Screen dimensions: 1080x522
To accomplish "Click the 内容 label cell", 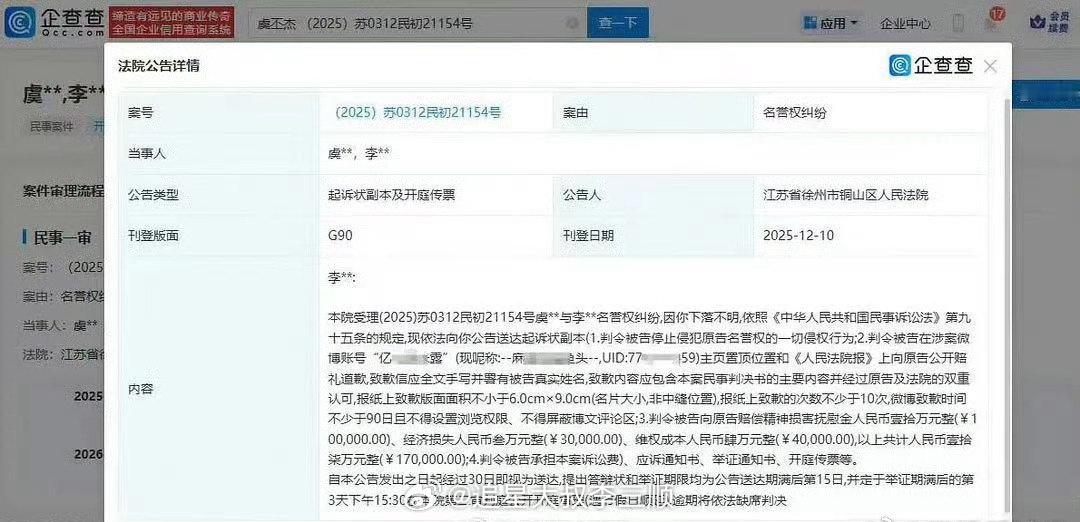I will [219, 389].
